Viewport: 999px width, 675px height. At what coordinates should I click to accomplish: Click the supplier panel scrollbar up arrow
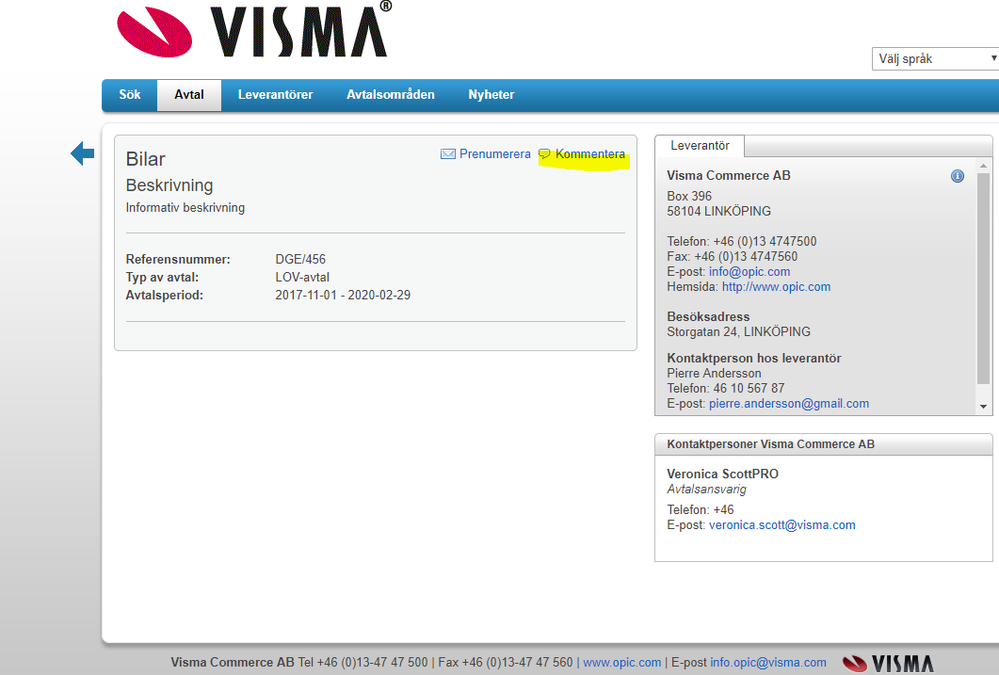click(983, 166)
